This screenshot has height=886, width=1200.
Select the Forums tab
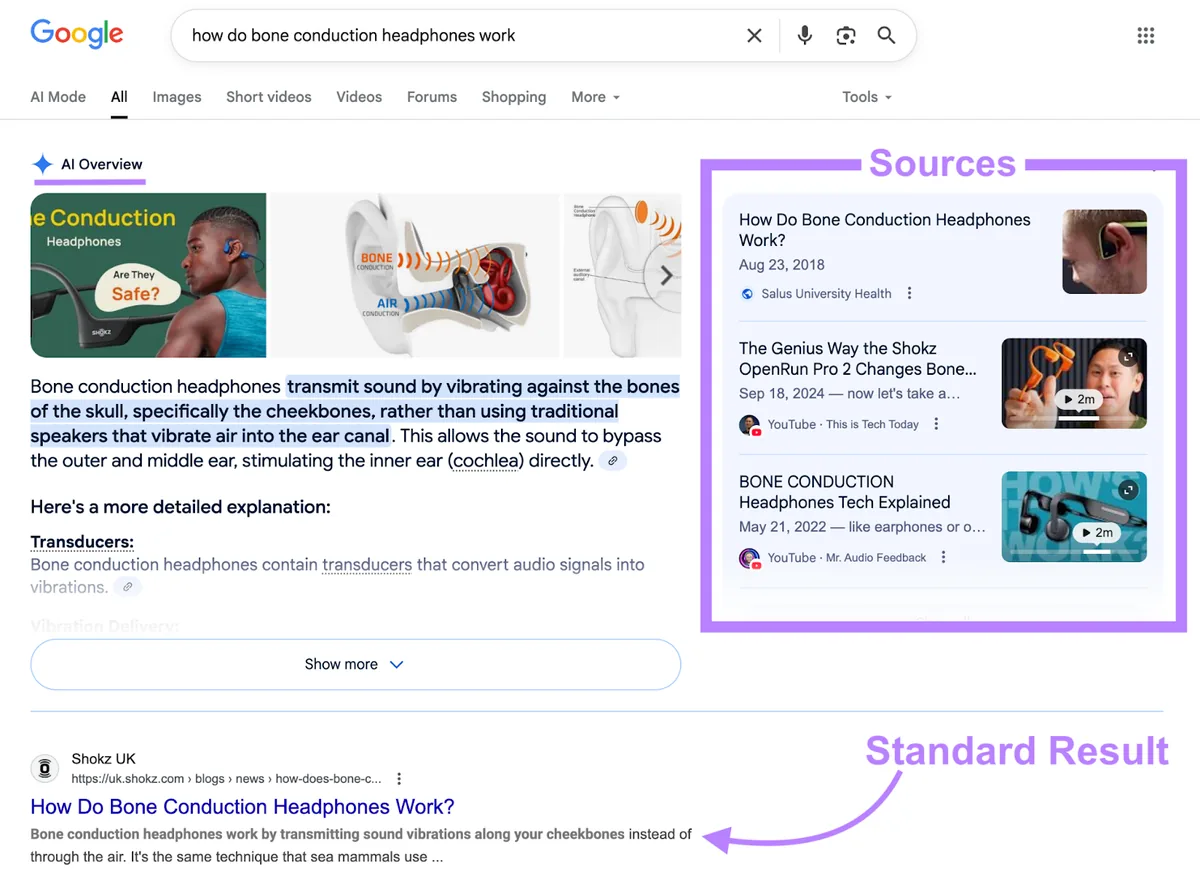pos(432,97)
